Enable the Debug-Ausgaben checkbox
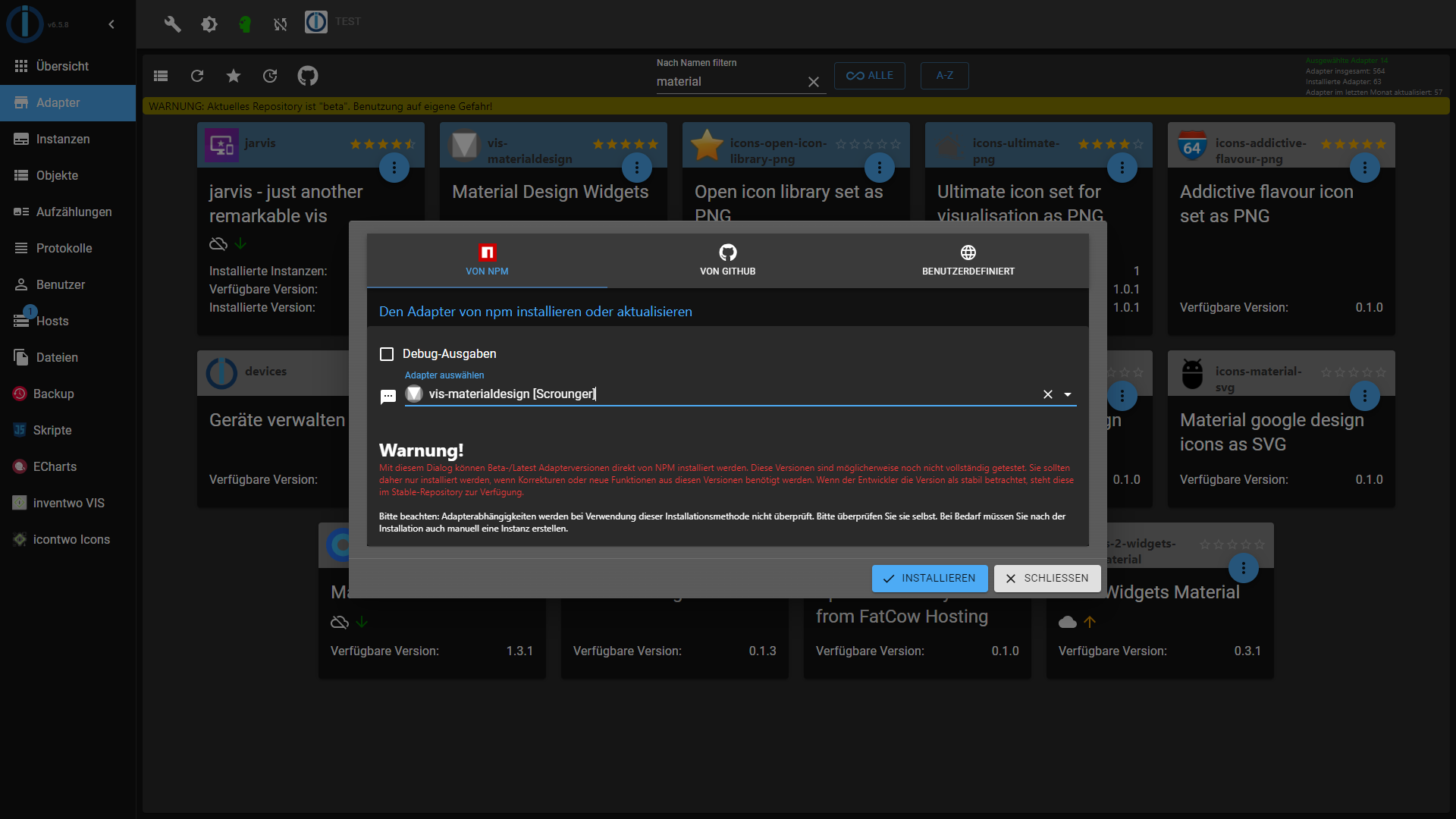The width and height of the screenshot is (1456, 819). [387, 354]
